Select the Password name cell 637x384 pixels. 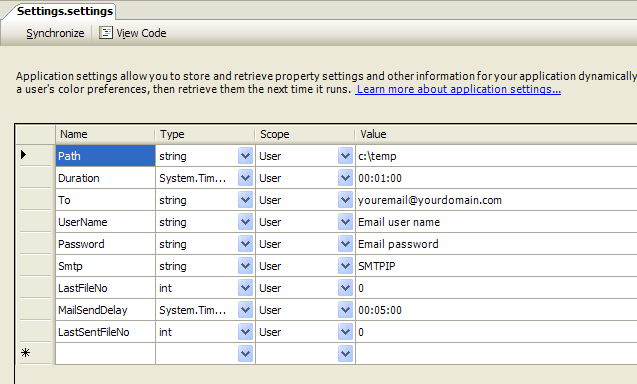click(105, 244)
